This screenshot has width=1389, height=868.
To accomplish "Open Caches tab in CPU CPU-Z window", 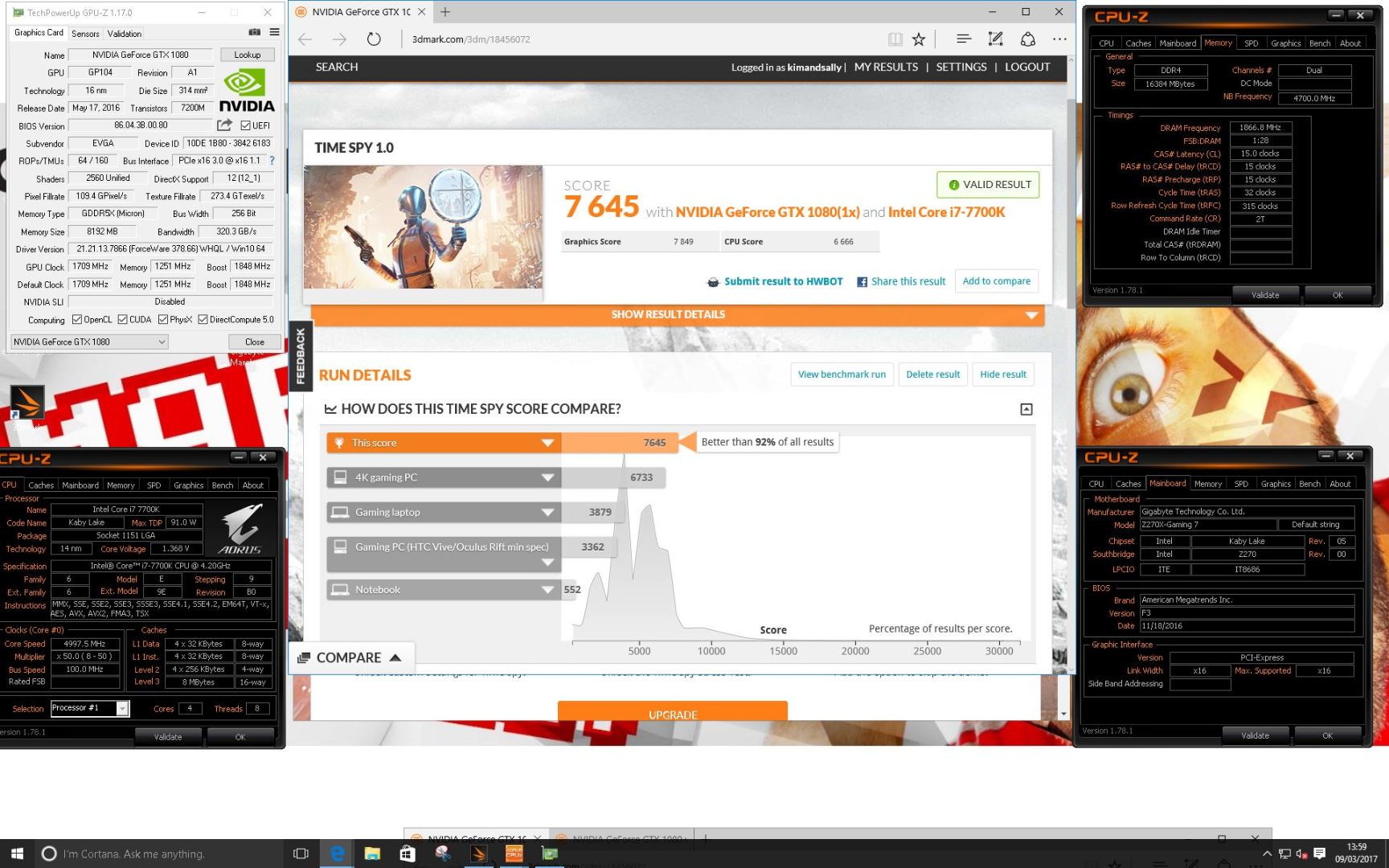I will click(41, 485).
